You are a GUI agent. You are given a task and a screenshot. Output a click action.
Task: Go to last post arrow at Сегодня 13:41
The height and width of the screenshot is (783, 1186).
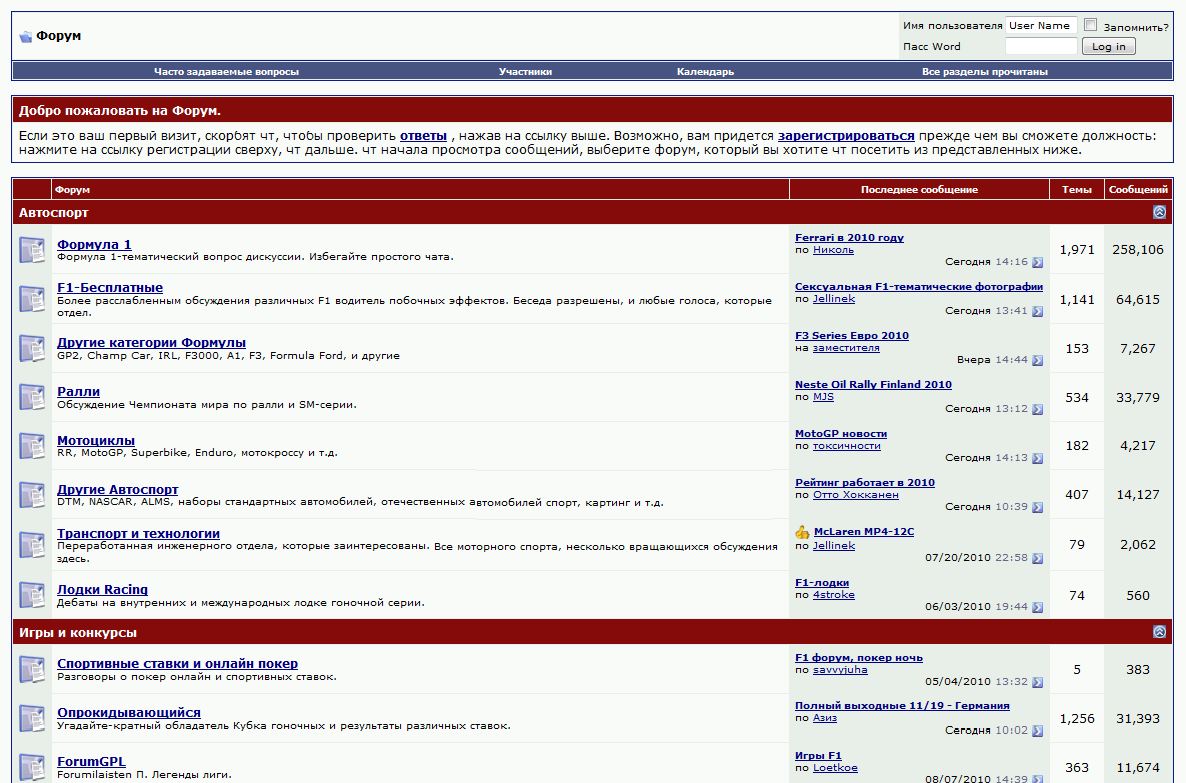[x=1037, y=311]
